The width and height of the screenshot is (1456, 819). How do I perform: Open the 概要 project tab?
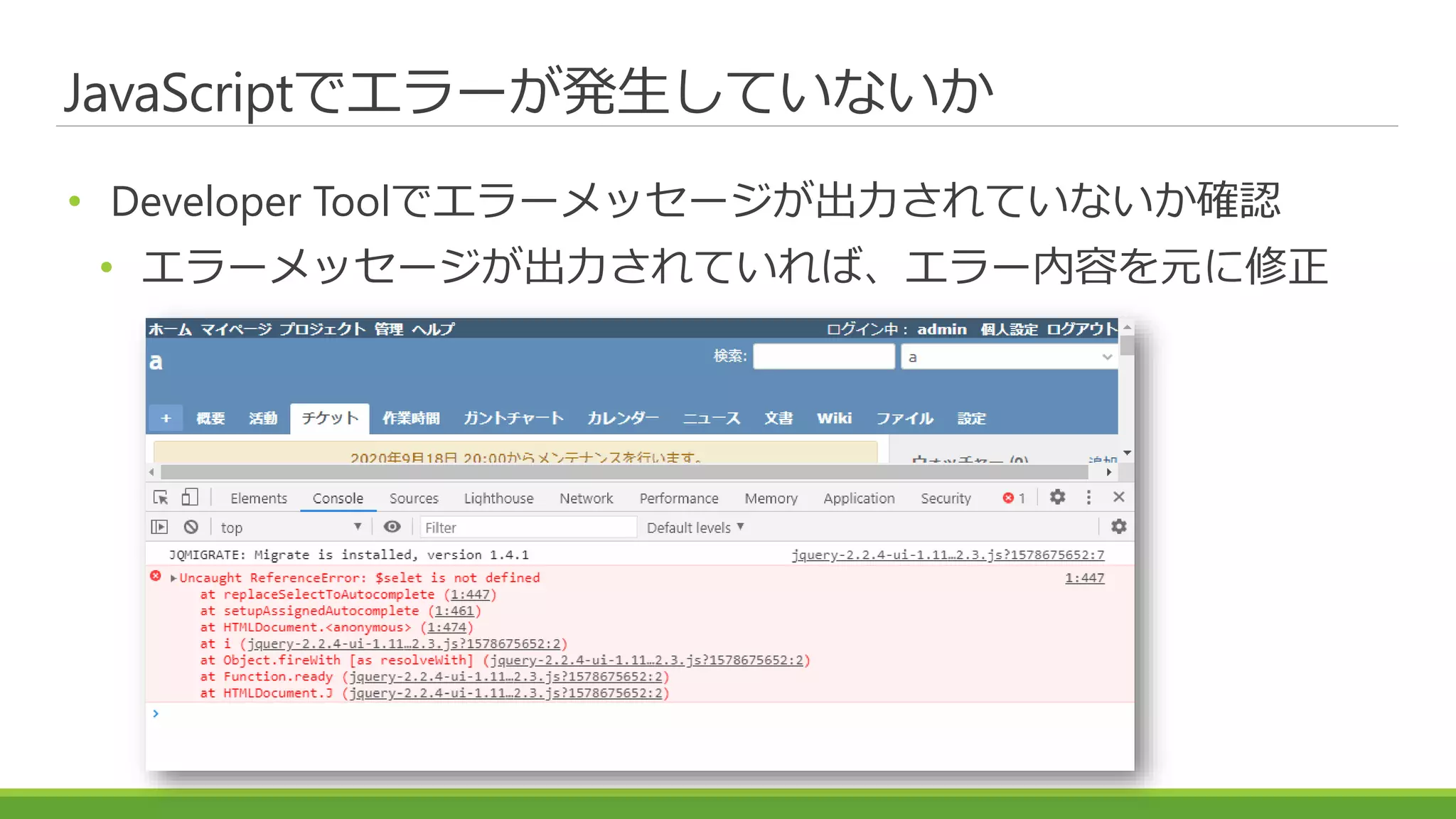click(210, 418)
